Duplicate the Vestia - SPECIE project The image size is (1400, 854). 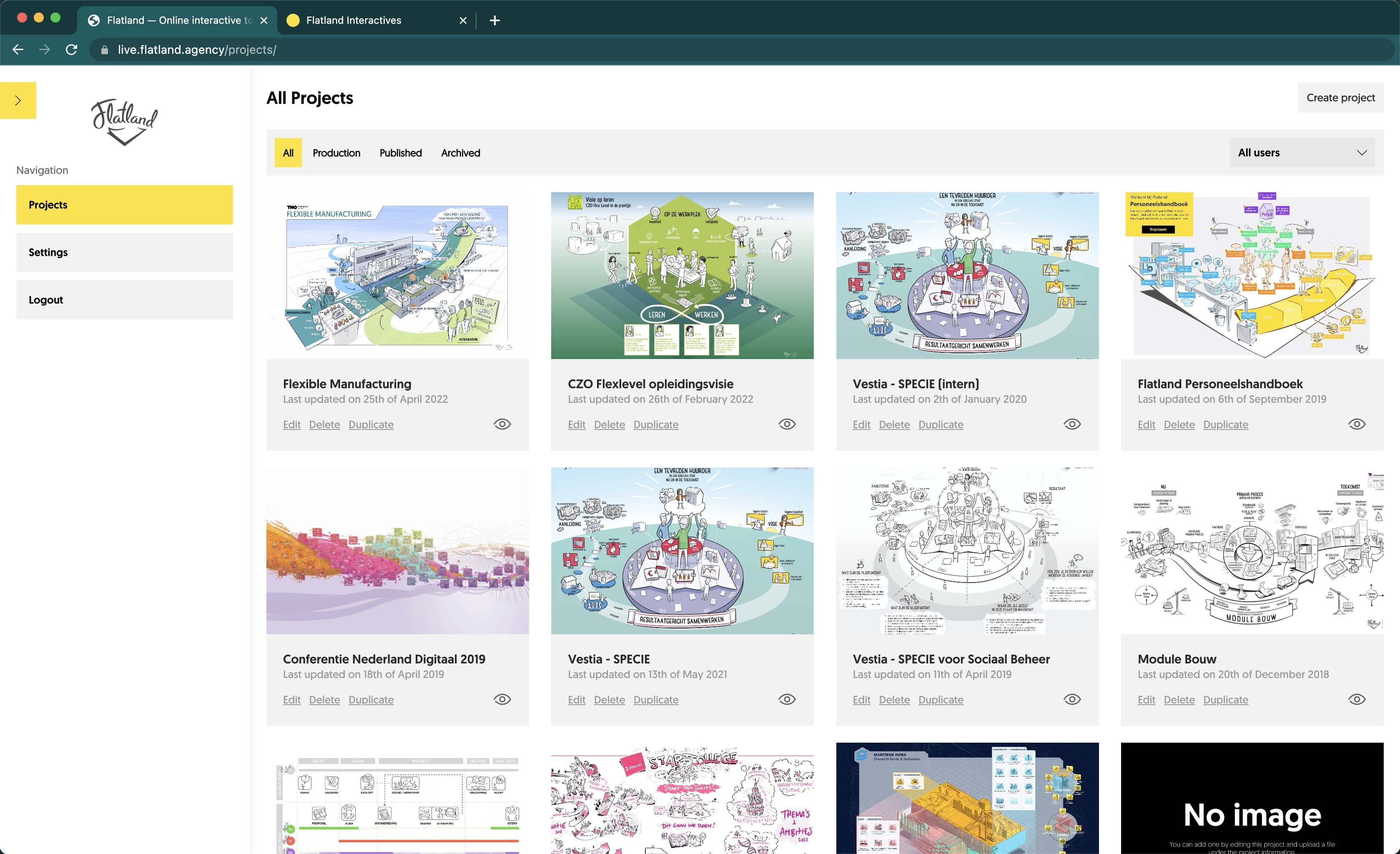(656, 699)
